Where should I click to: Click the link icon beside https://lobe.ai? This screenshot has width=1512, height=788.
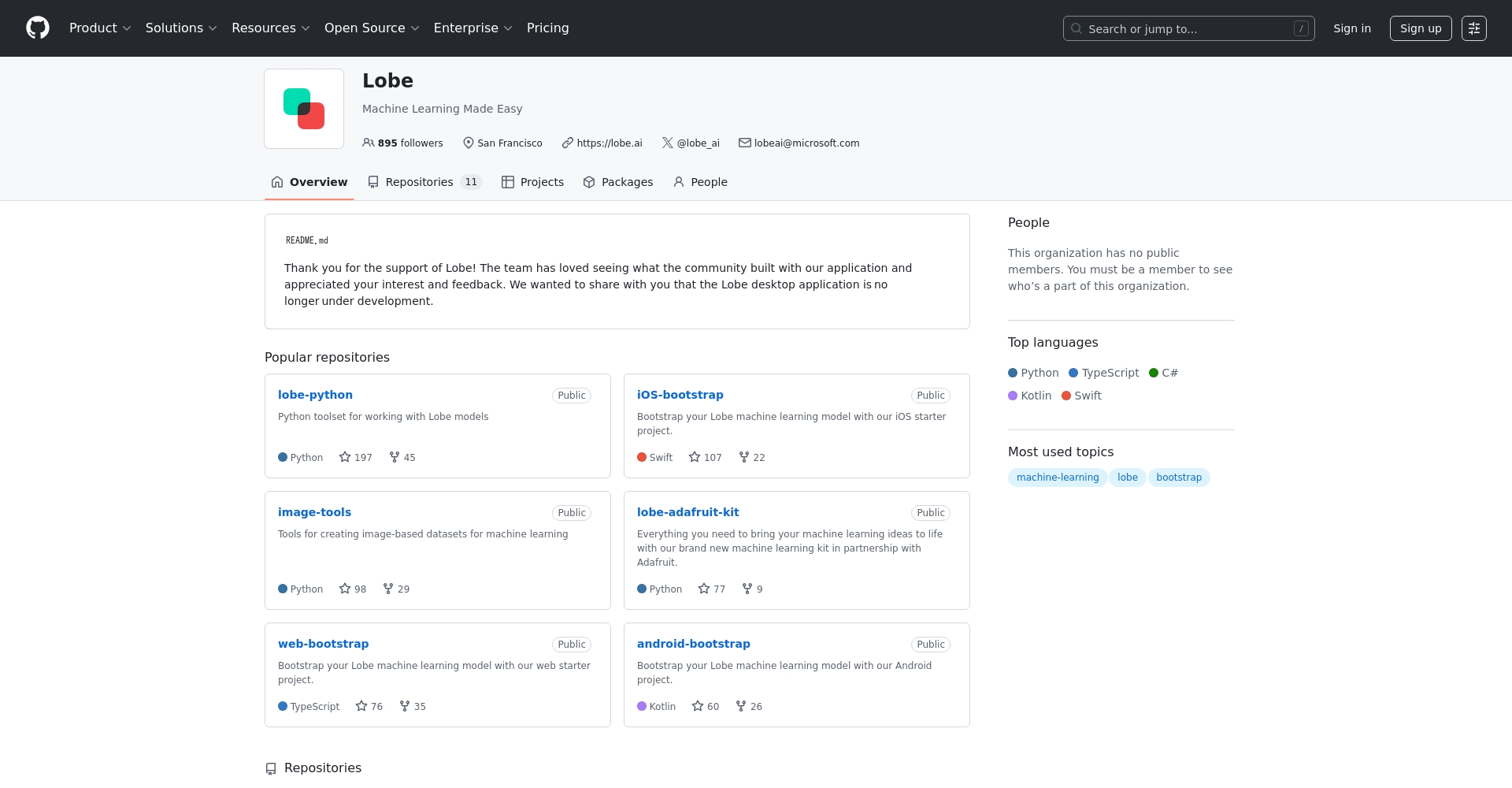click(x=567, y=143)
